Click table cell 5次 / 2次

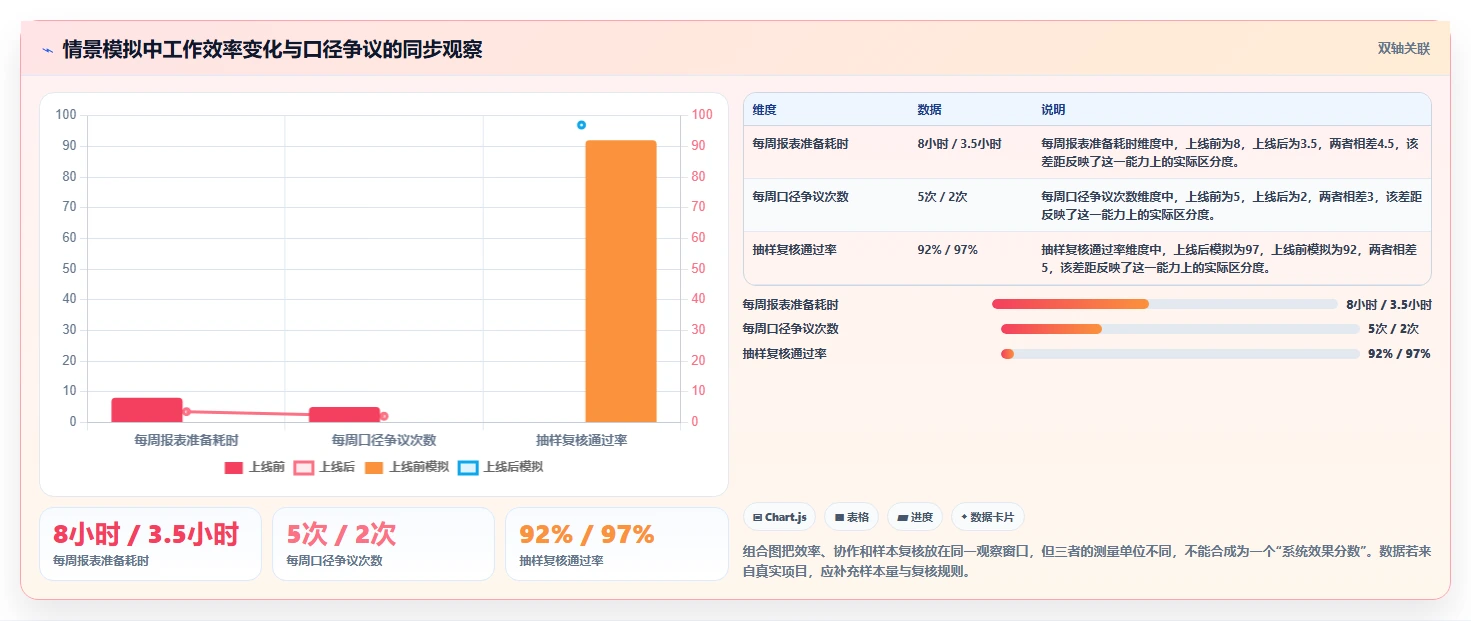click(x=942, y=197)
